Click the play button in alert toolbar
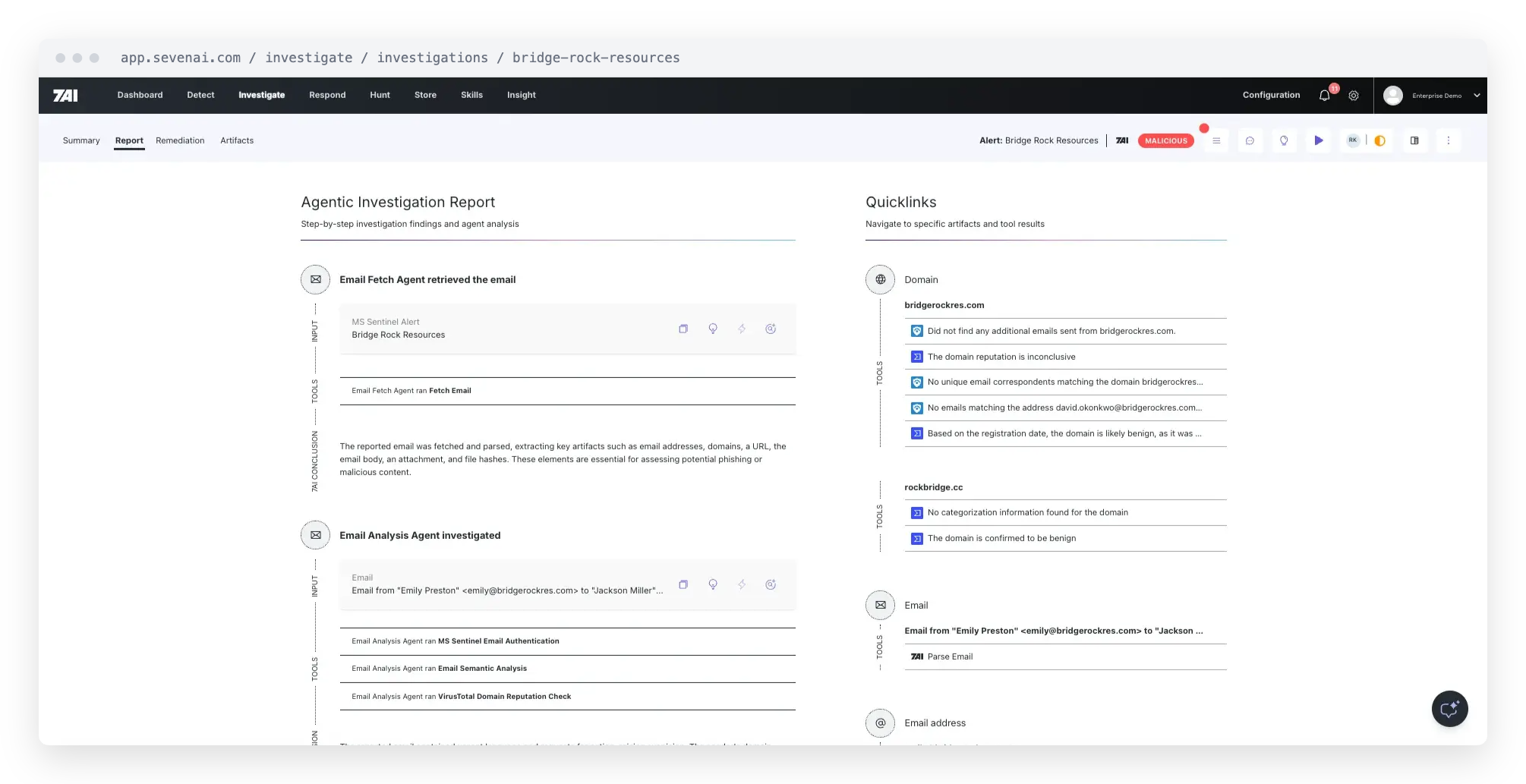 1319,140
